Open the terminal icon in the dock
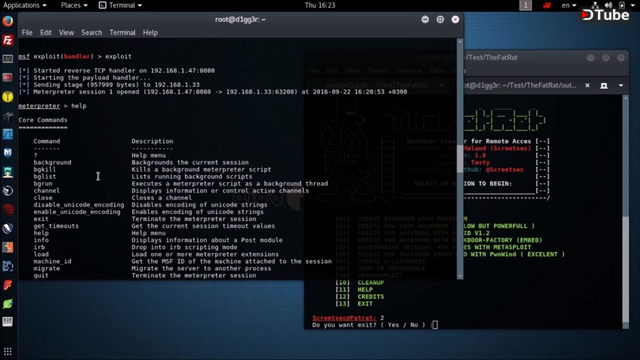The image size is (640, 360). coord(8,59)
